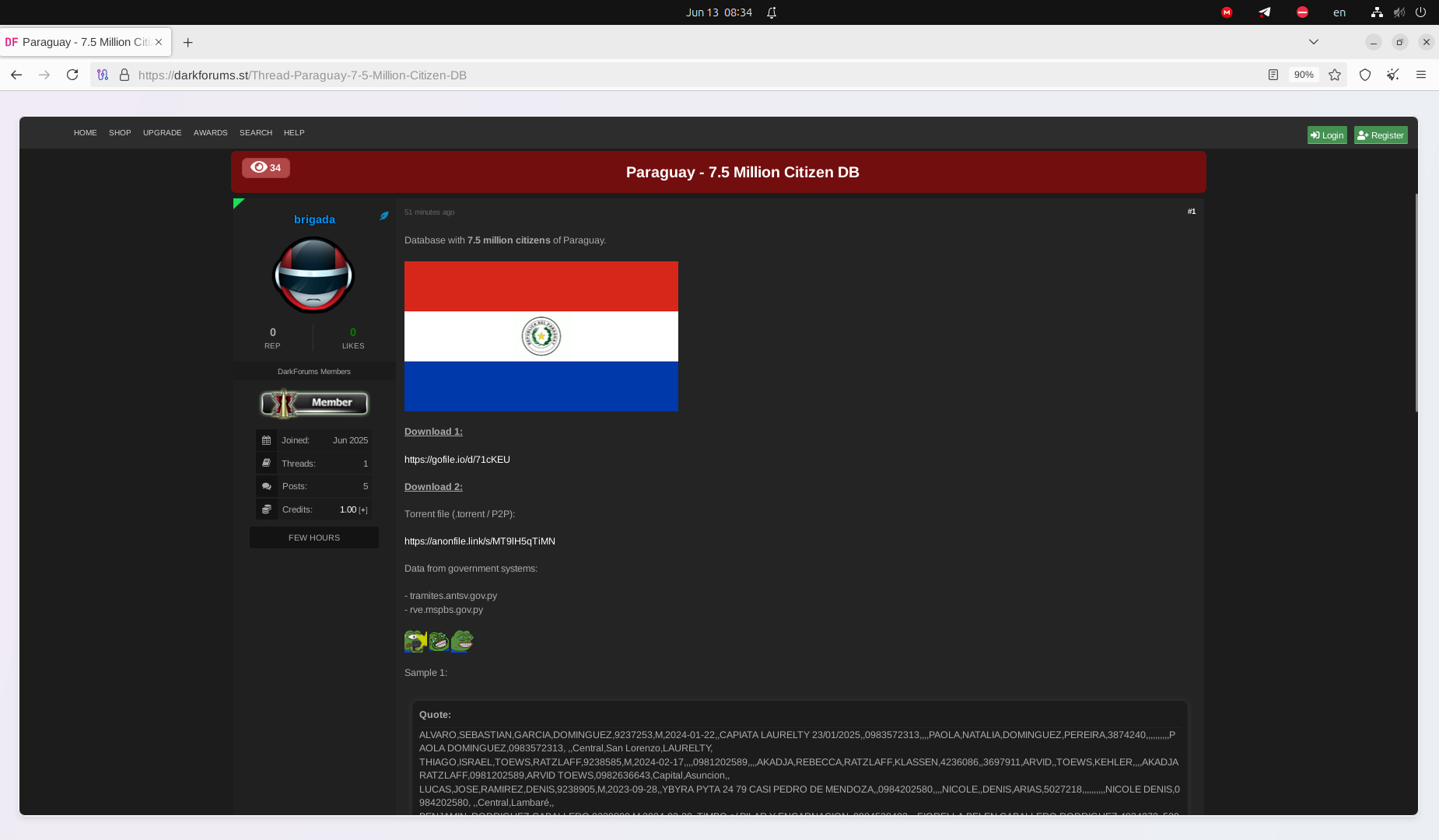Screen dimensions: 1439x840
Task: Go forward with the forward arrow
Action: tap(44, 75)
